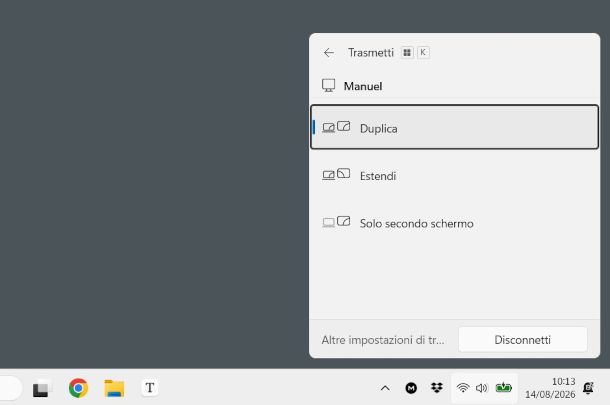Viewport: 610px width, 405px height.
Task: Click the Disconnetti button
Action: pos(522,340)
